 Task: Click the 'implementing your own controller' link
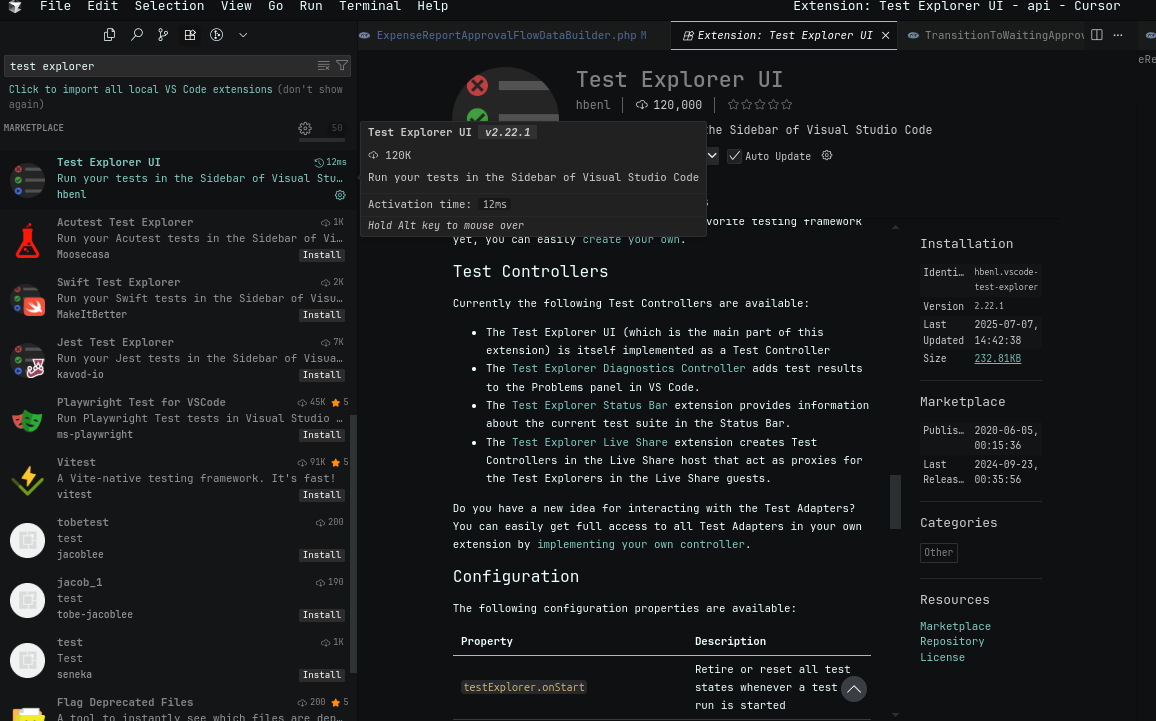(x=640, y=544)
